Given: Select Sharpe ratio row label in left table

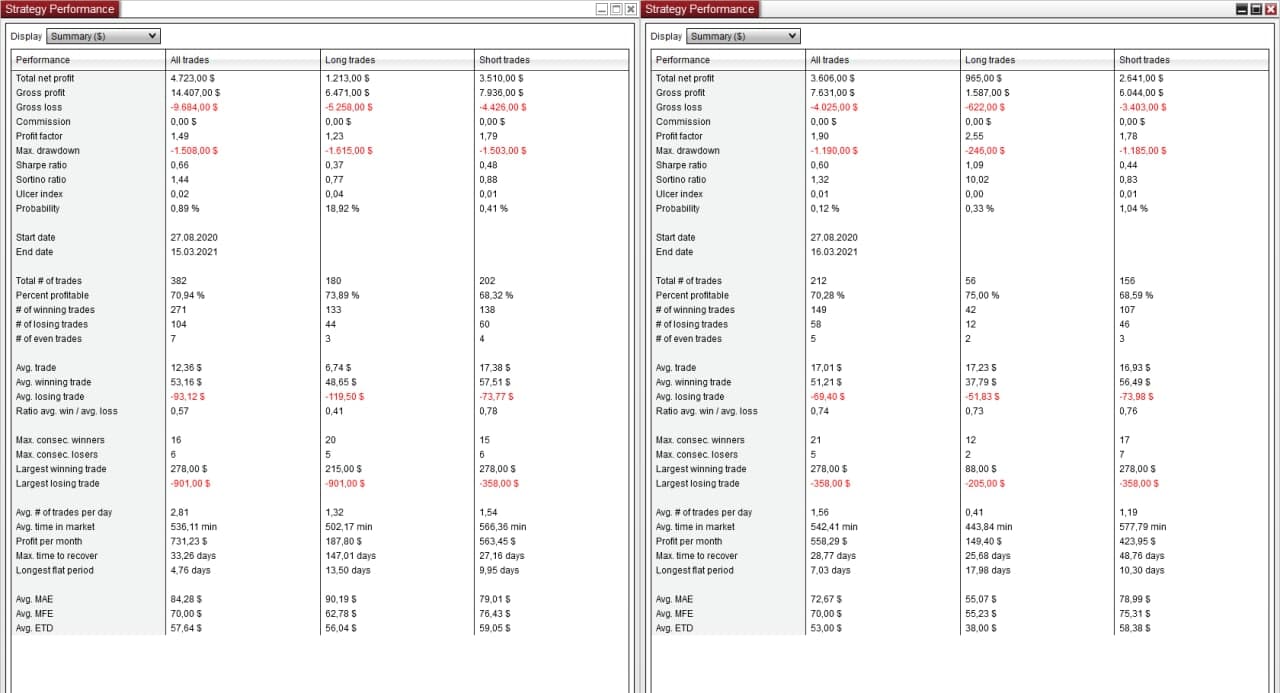Looking at the screenshot, I should 41,165.
